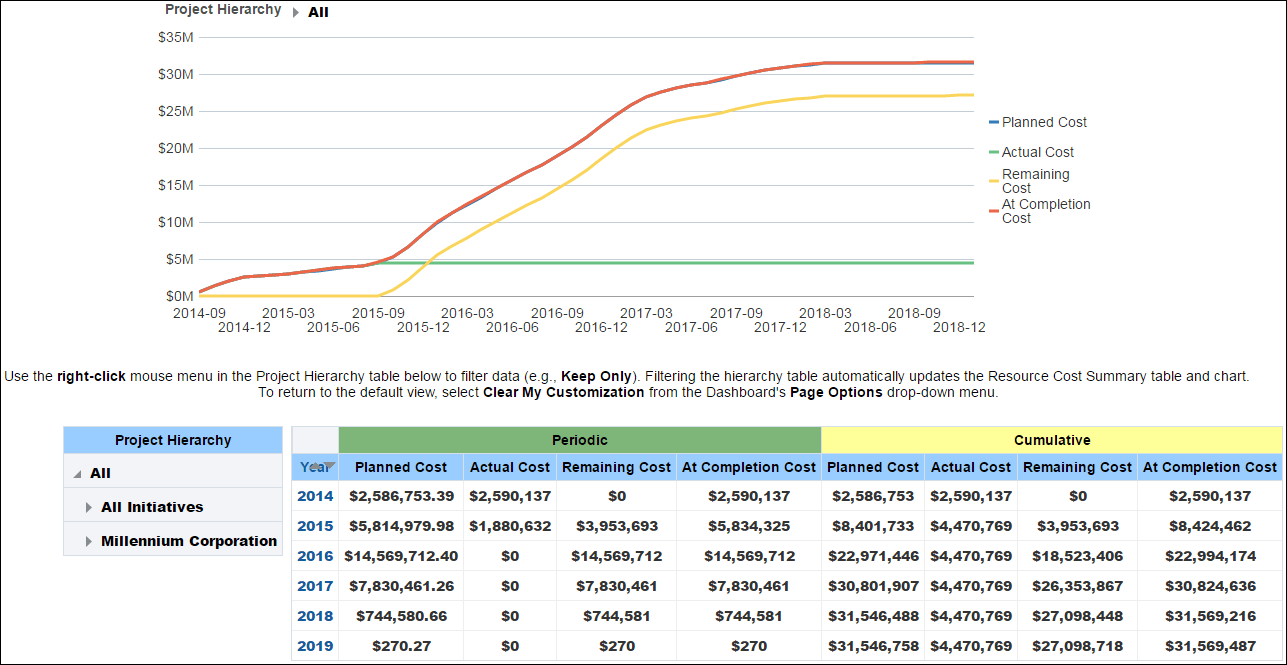Click the Periodic table section header

coord(579,440)
